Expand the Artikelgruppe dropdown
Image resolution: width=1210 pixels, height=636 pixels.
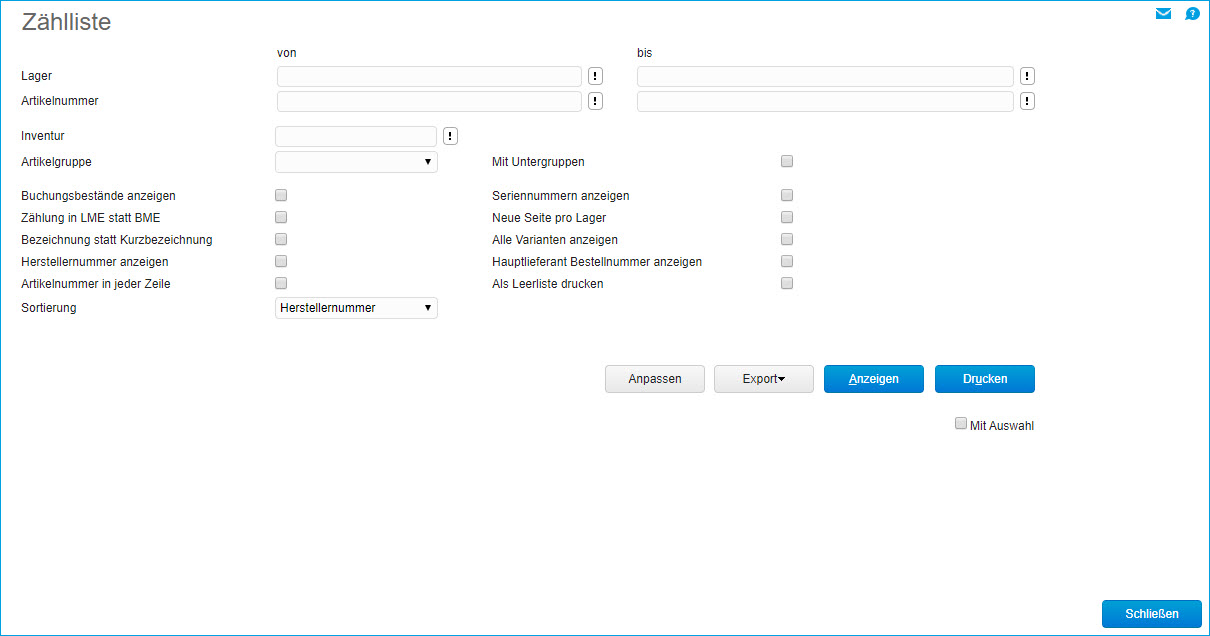pyautogui.click(x=356, y=162)
